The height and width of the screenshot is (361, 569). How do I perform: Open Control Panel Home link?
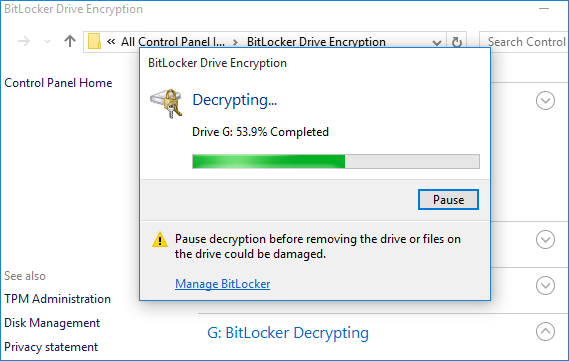point(58,83)
